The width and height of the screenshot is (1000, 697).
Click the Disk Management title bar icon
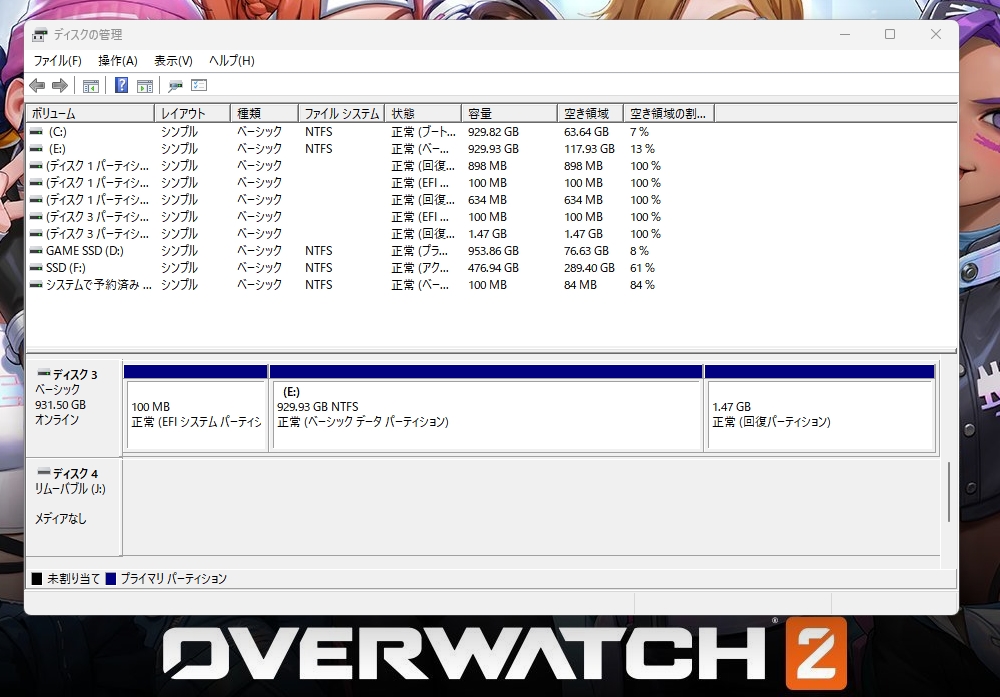[x=40, y=34]
